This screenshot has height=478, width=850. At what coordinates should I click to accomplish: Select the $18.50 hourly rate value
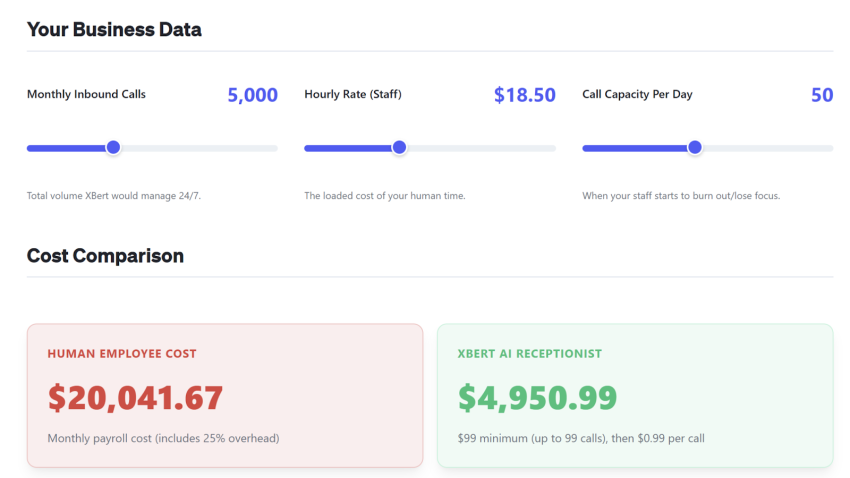point(524,95)
